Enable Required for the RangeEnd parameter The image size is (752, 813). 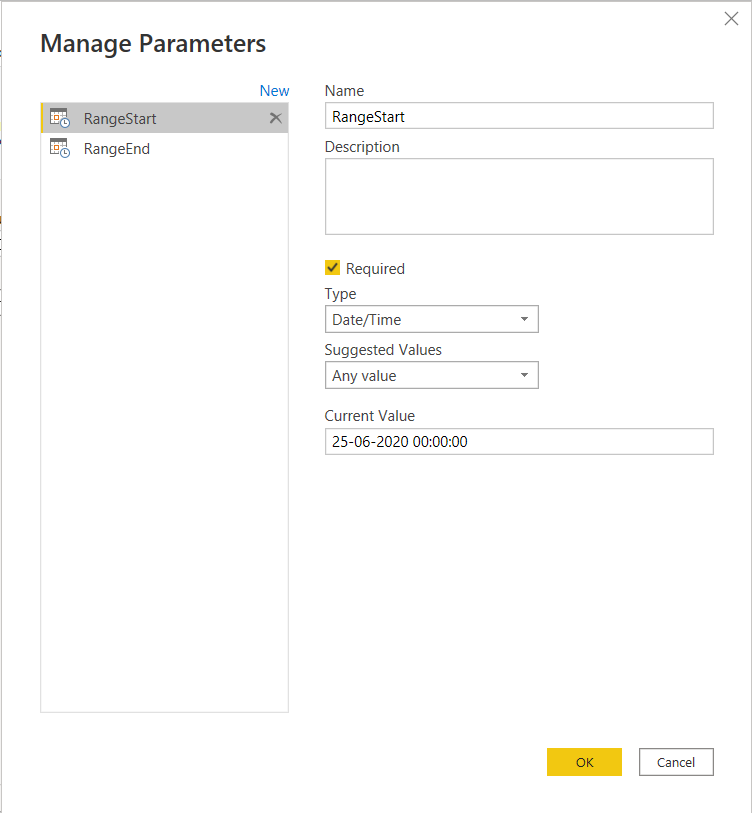click(x=332, y=268)
